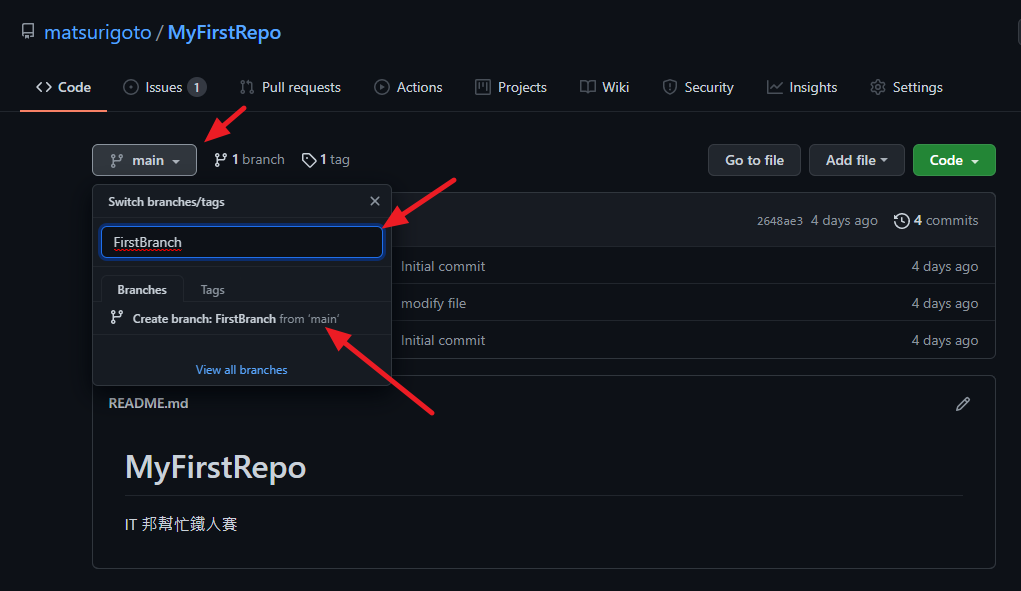Click the branch icon beside Create branch
The width and height of the screenshot is (1021, 591).
pyautogui.click(x=117, y=317)
